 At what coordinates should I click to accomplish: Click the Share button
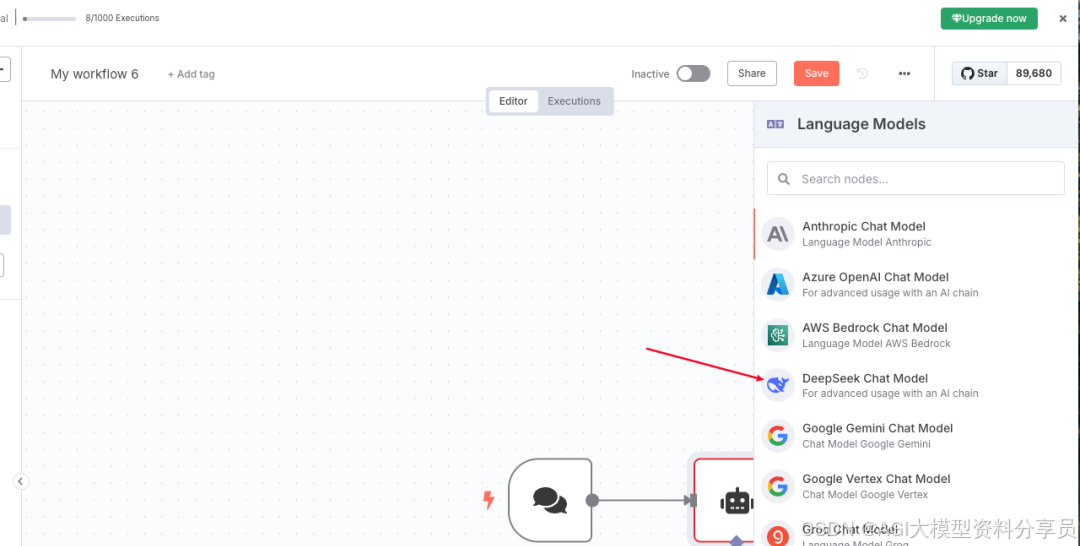pos(751,73)
